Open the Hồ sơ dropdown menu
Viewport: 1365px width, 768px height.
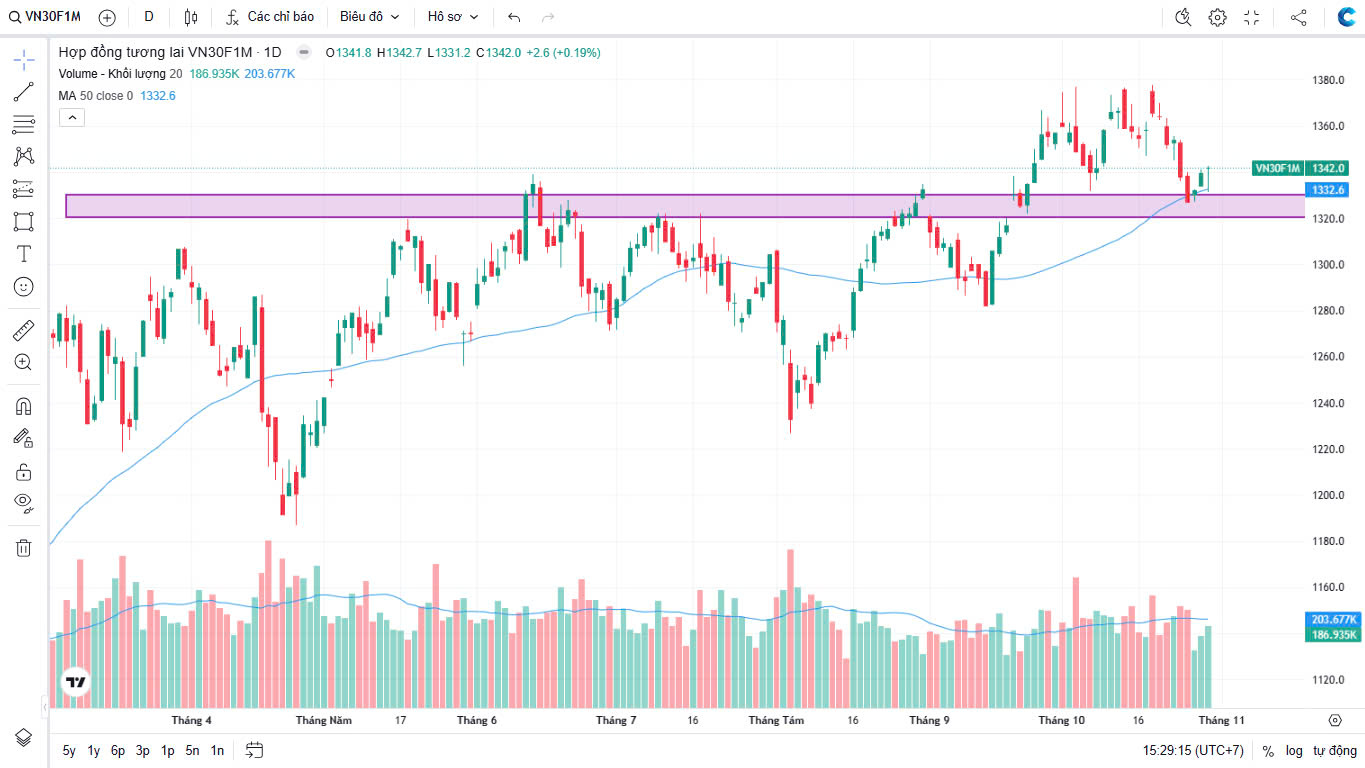(453, 17)
